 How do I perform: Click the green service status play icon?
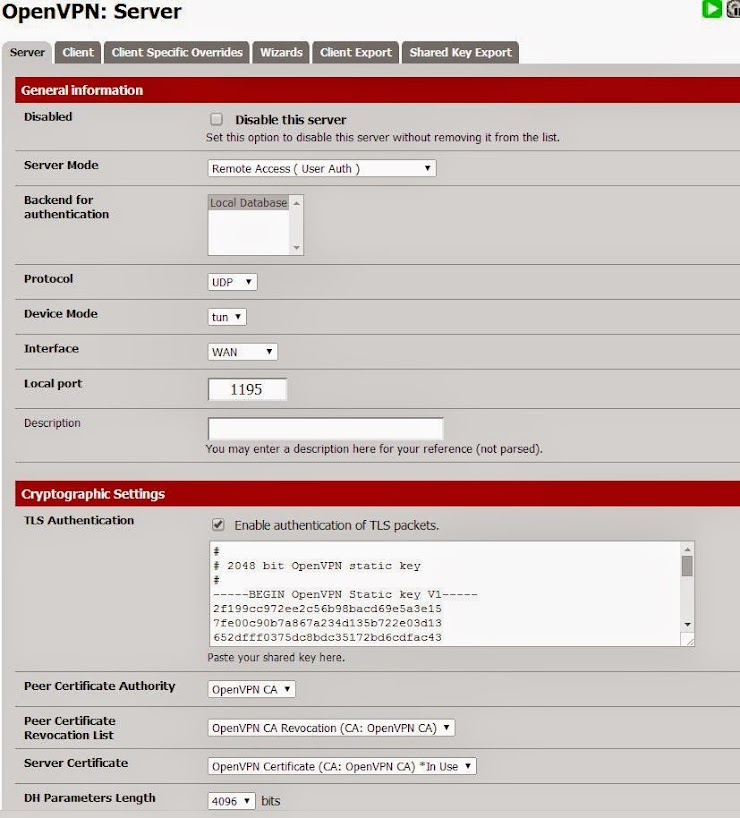coord(711,8)
